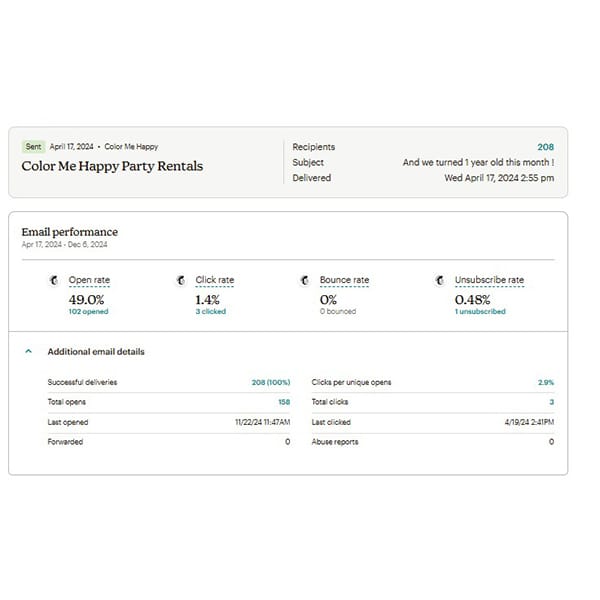The image size is (600, 600).
Task: Click the Additional email details heading
Action: point(96,352)
